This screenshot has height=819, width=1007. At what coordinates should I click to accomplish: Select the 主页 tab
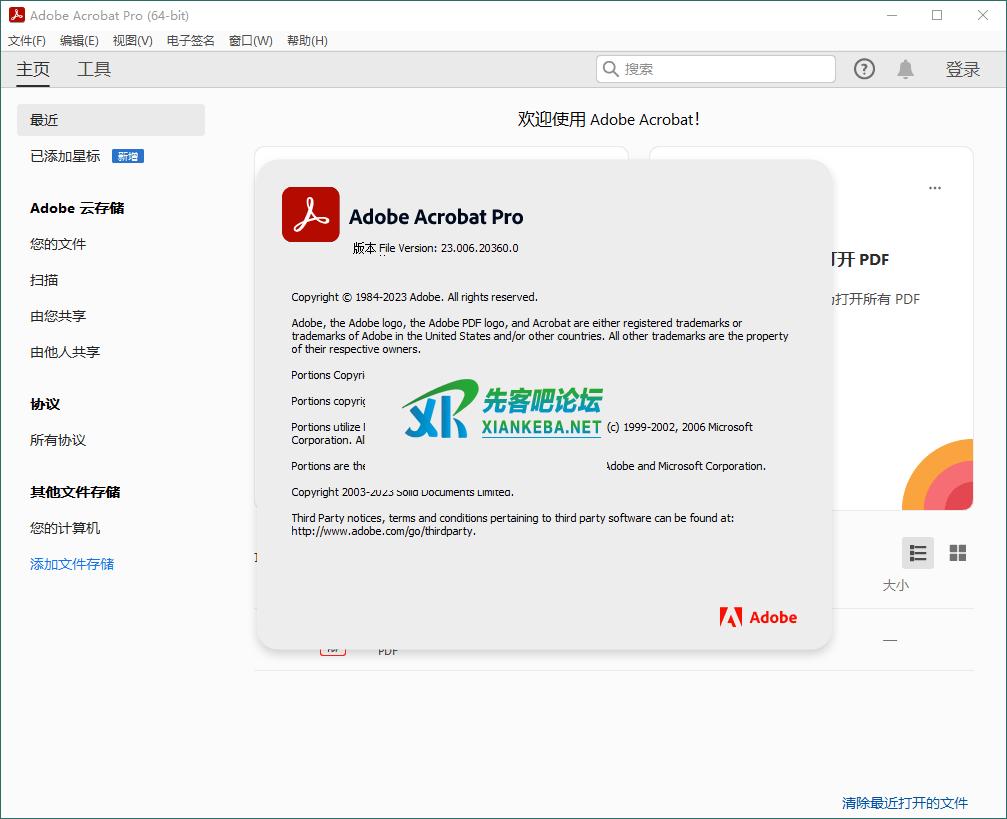(33, 69)
